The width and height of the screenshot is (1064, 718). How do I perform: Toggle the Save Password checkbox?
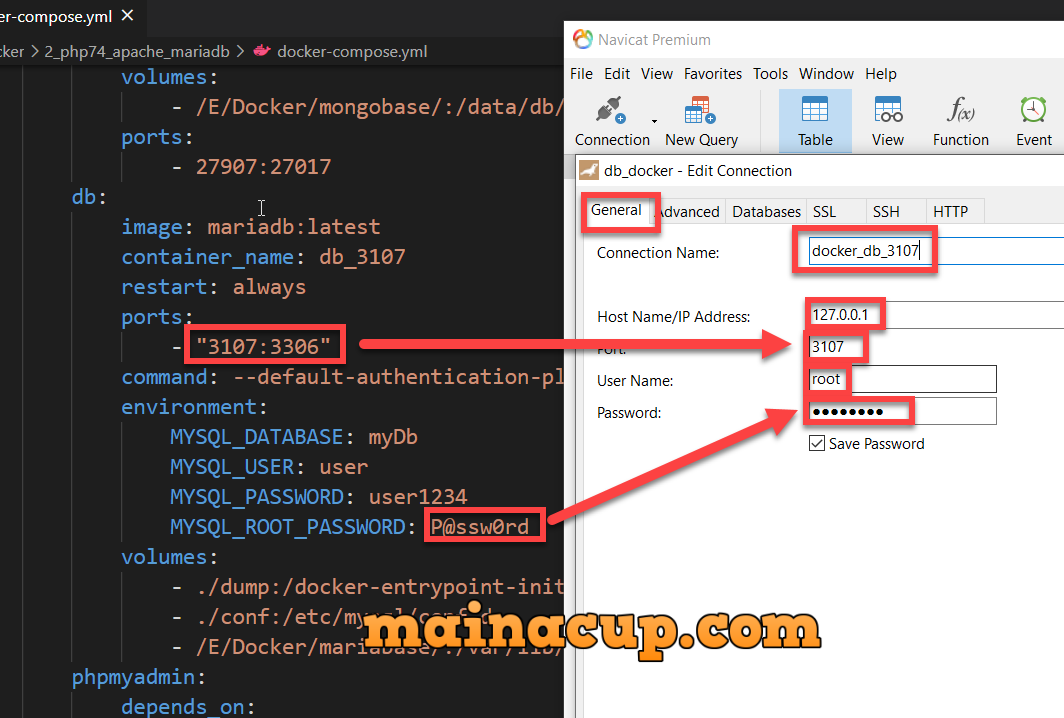click(817, 444)
